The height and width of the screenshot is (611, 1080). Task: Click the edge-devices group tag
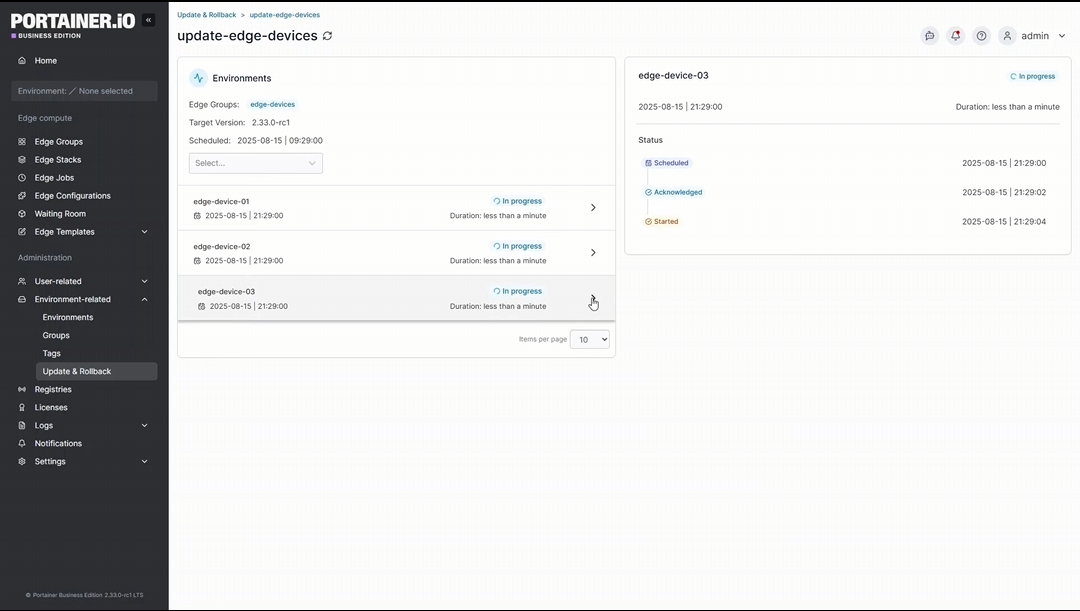point(273,105)
